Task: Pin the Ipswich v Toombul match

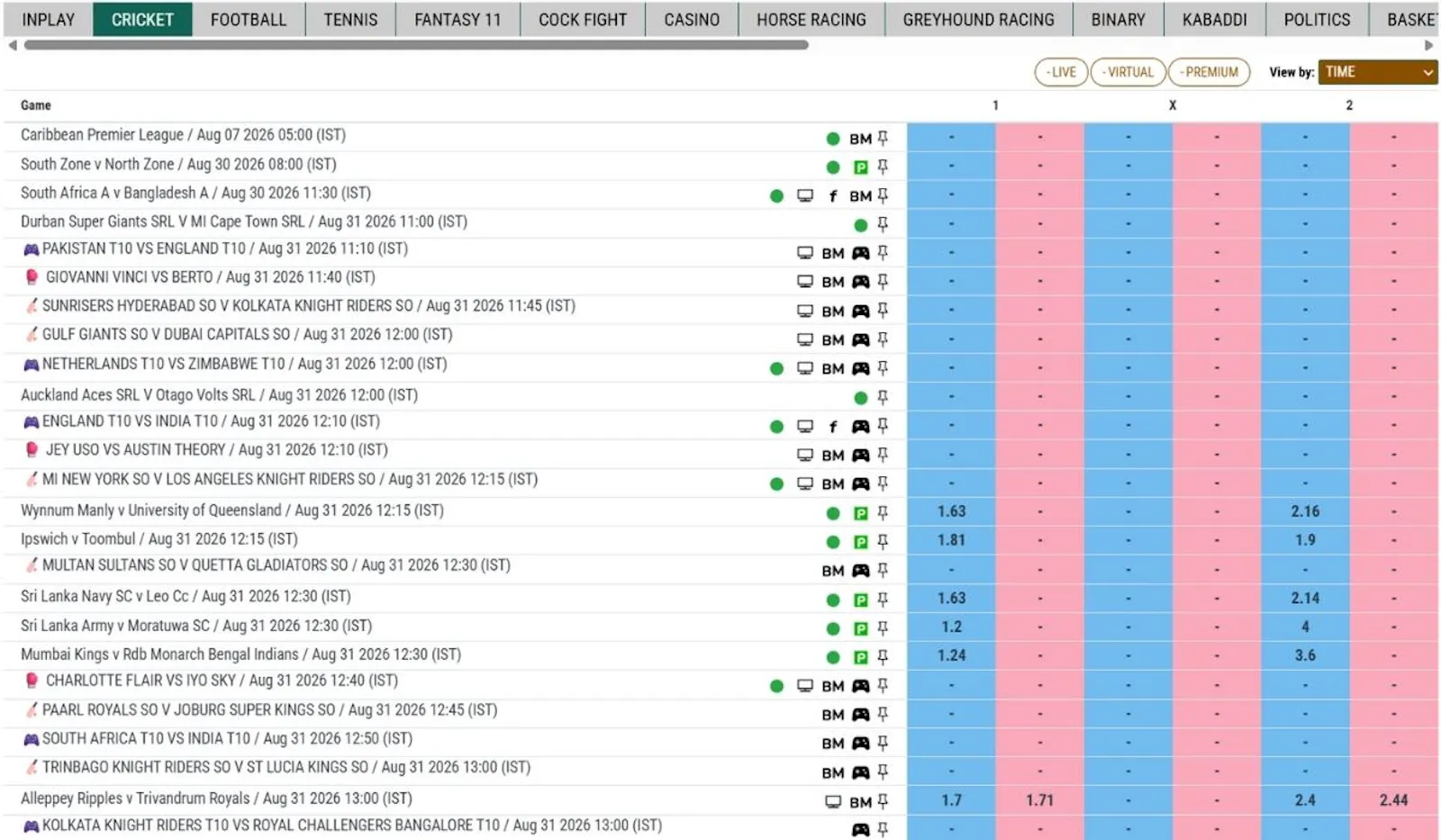Action: pyautogui.click(x=883, y=541)
